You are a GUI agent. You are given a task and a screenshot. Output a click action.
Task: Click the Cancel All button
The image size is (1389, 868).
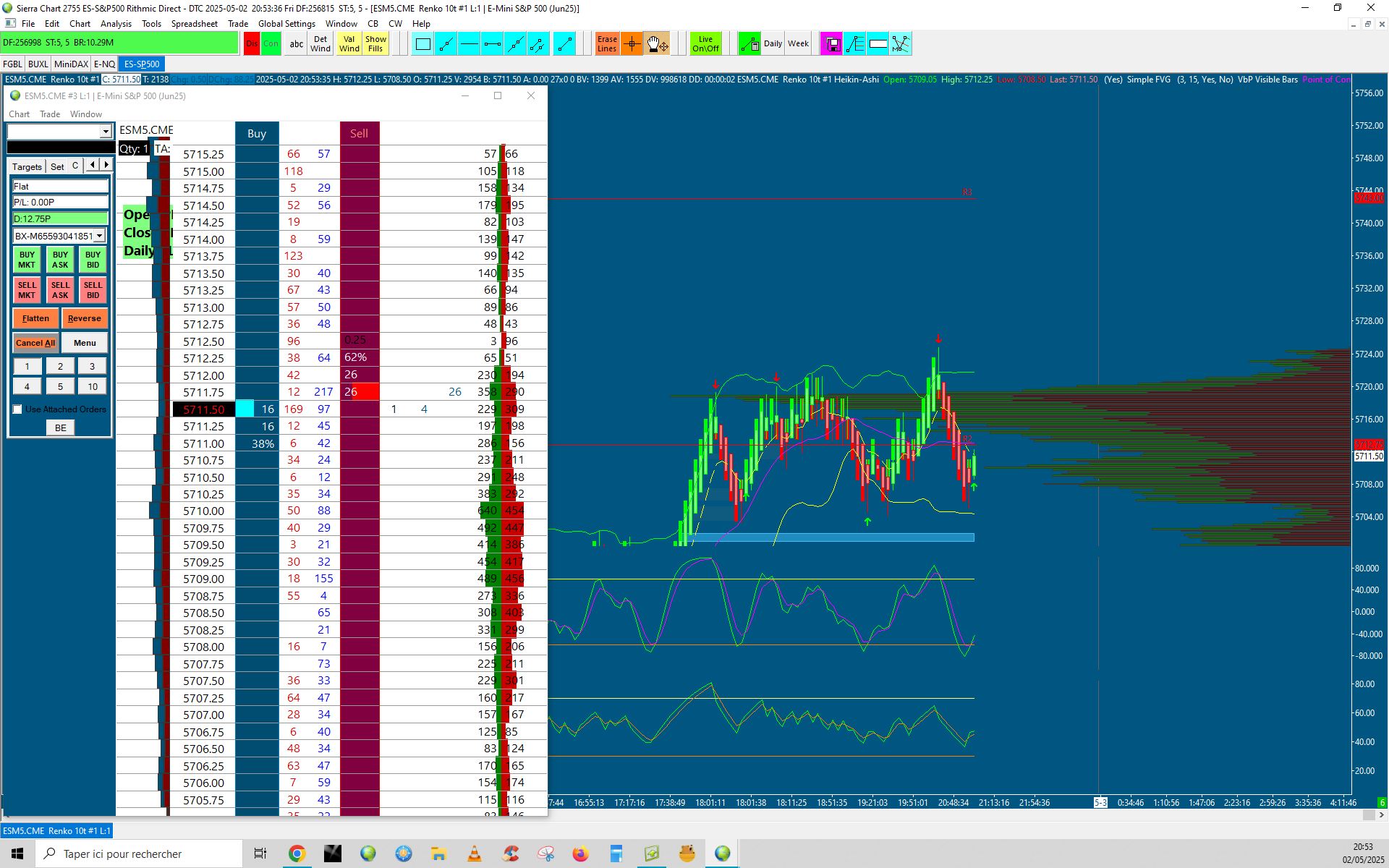tap(35, 343)
